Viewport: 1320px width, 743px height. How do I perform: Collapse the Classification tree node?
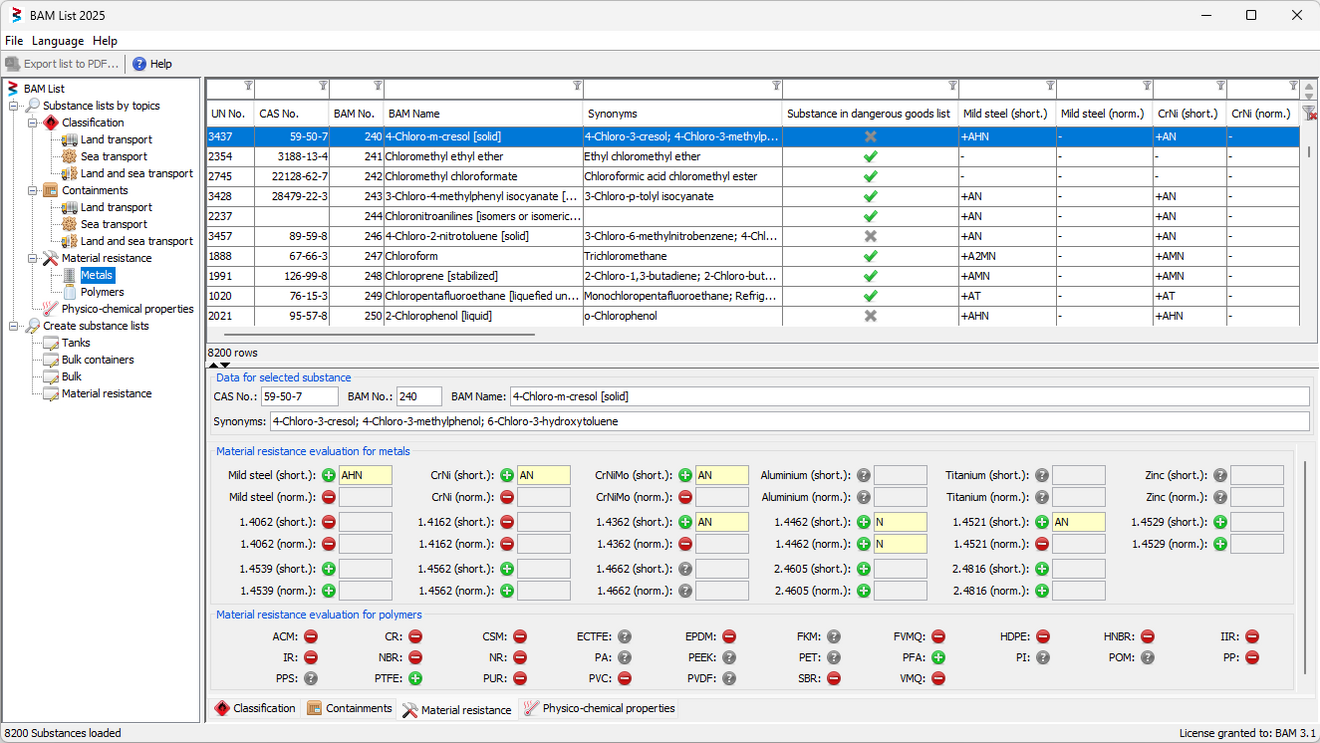pyautogui.click(x=32, y=123)
